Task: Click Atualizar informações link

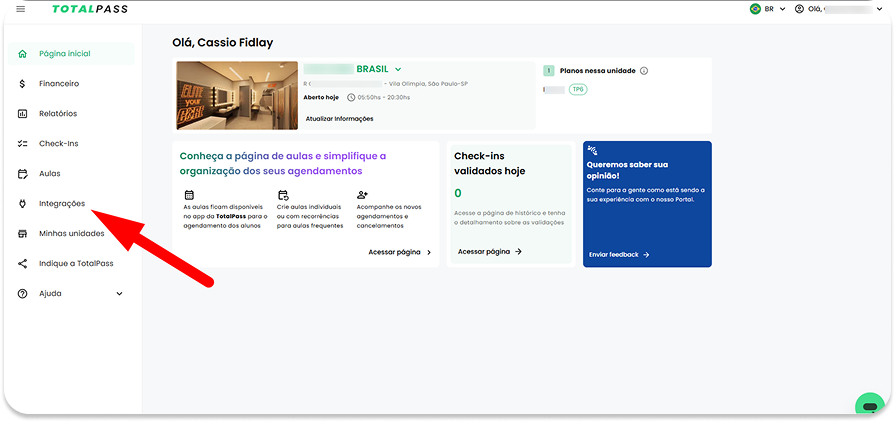Action: pyautogui.click(x=339, y=119)
